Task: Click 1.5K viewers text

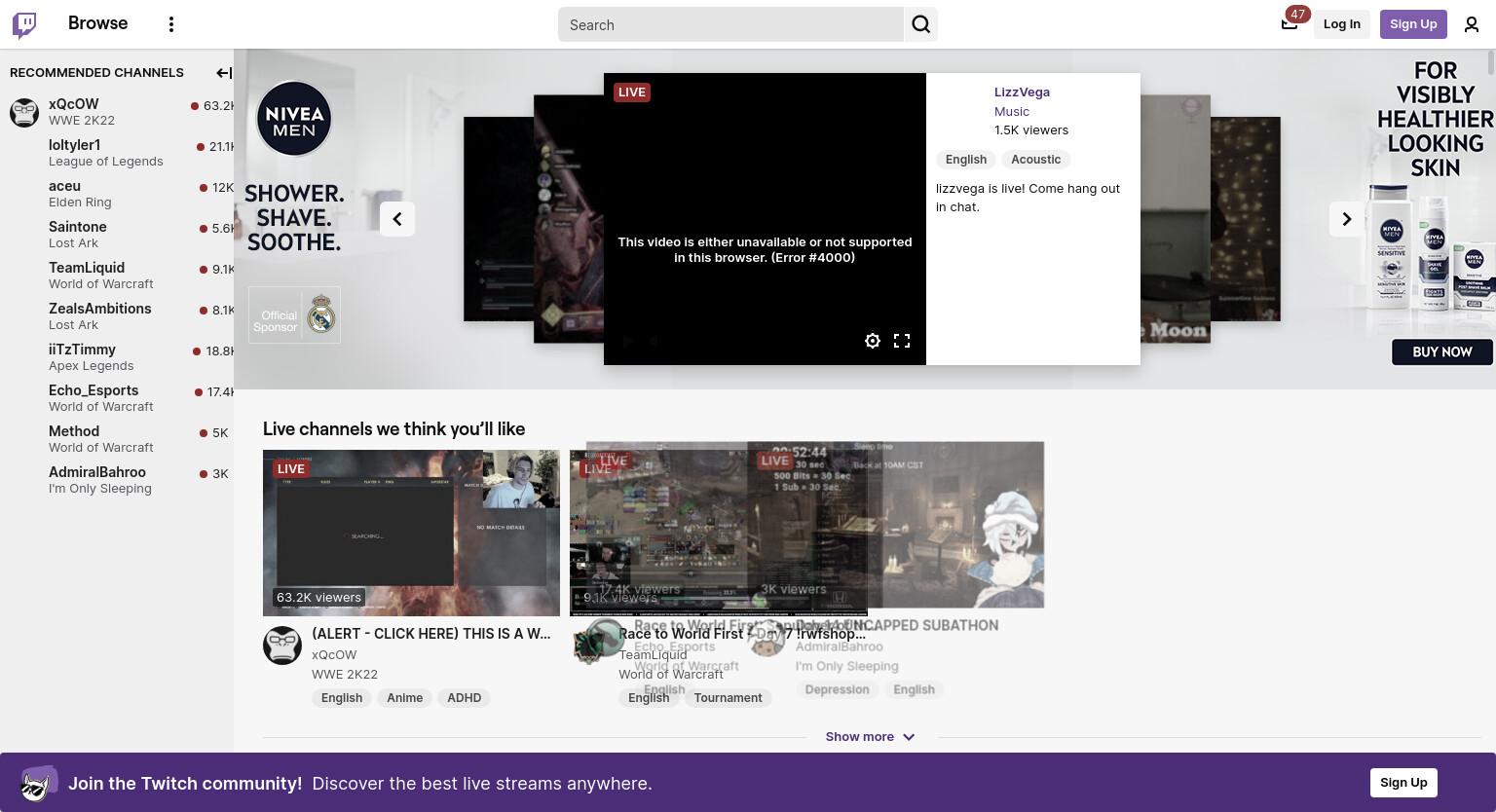Action: (1031, 130)
